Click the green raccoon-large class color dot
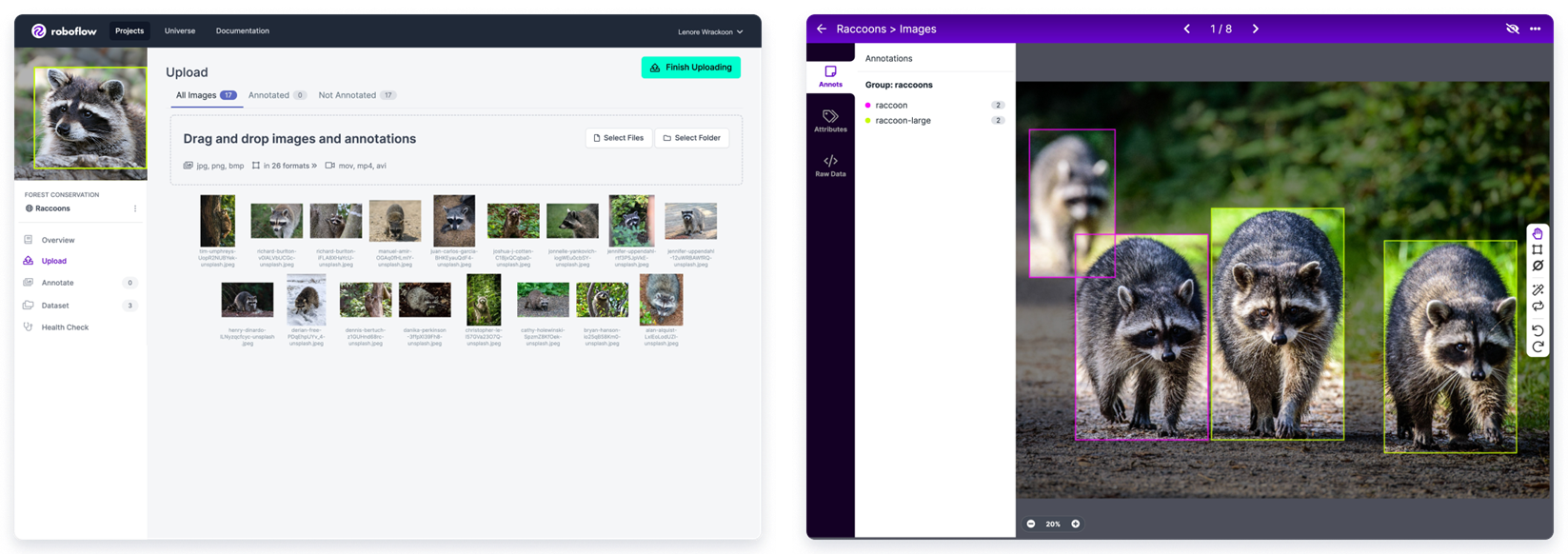 click(x=867, y=121)
